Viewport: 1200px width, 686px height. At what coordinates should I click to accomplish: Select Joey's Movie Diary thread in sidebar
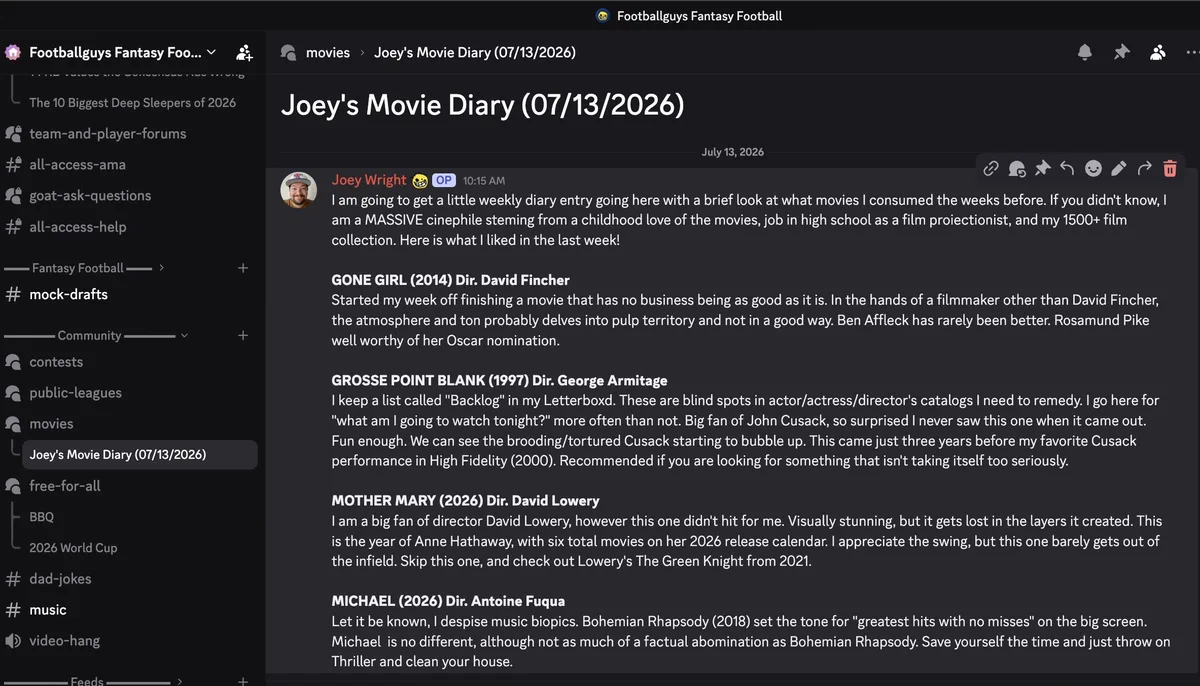coord(140,454)
